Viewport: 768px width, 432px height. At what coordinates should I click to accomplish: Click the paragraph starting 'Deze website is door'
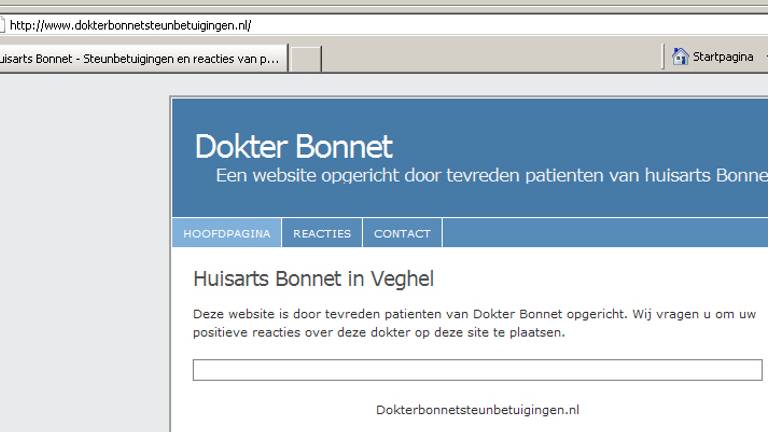point(475,323)
